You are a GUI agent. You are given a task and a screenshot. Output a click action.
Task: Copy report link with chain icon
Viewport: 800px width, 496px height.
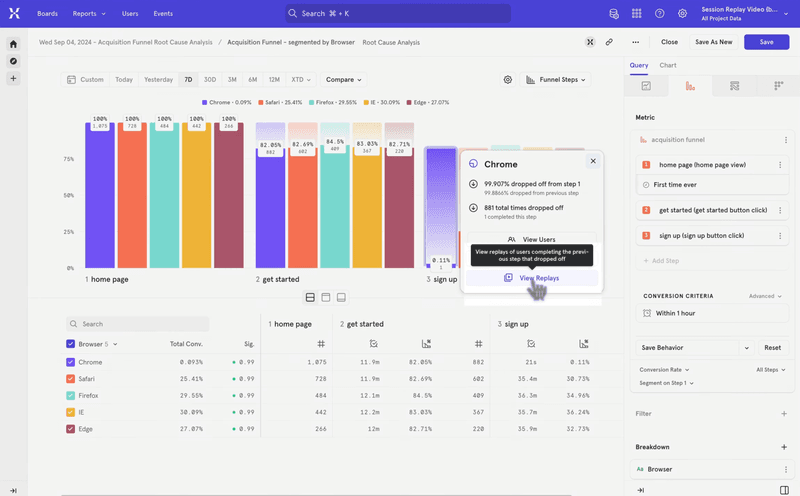[610, 42]
